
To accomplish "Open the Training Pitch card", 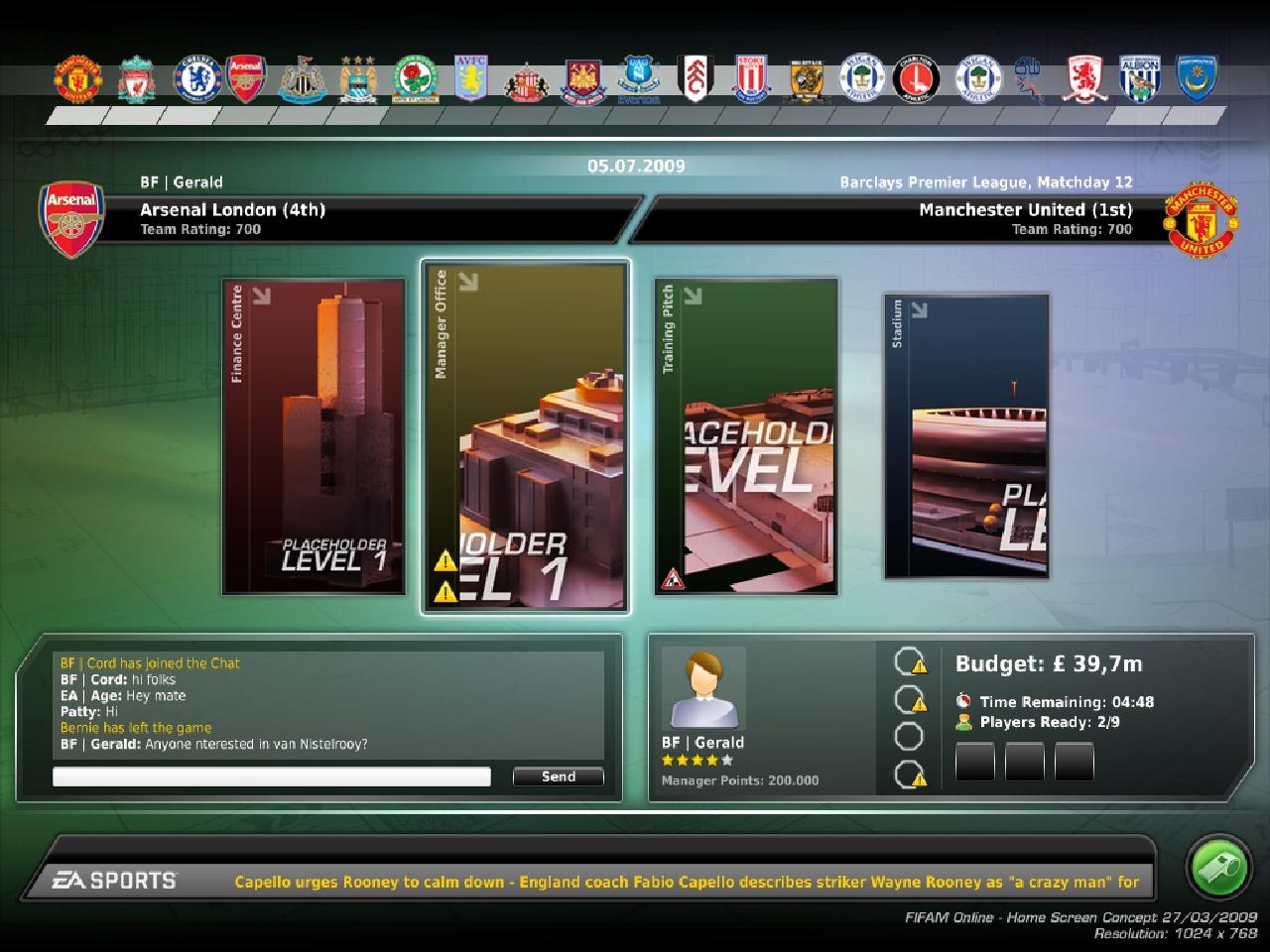I will [747, 436].
